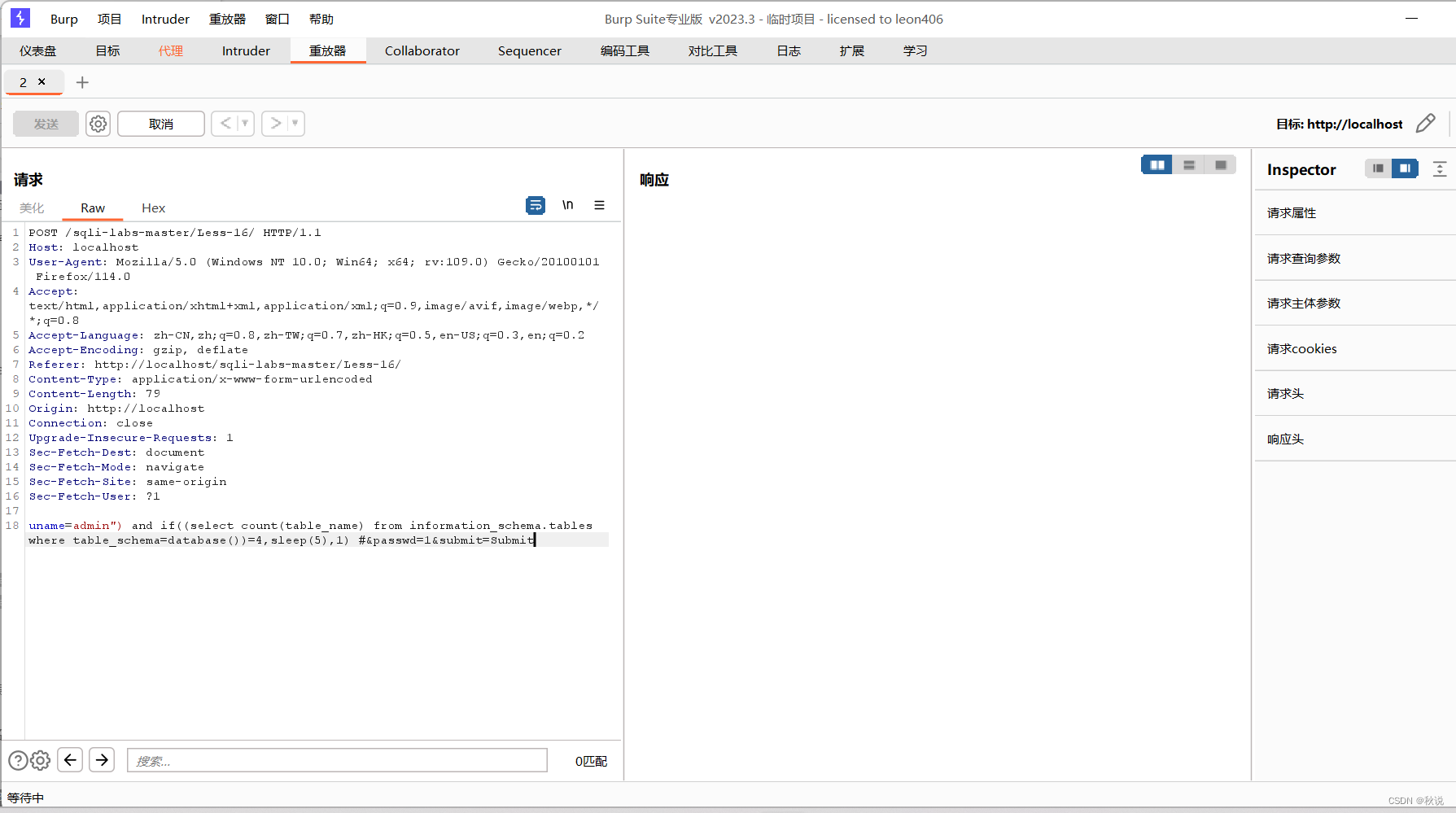Open search settings gear icon
1456x813 pixels.
click(40, 760)
